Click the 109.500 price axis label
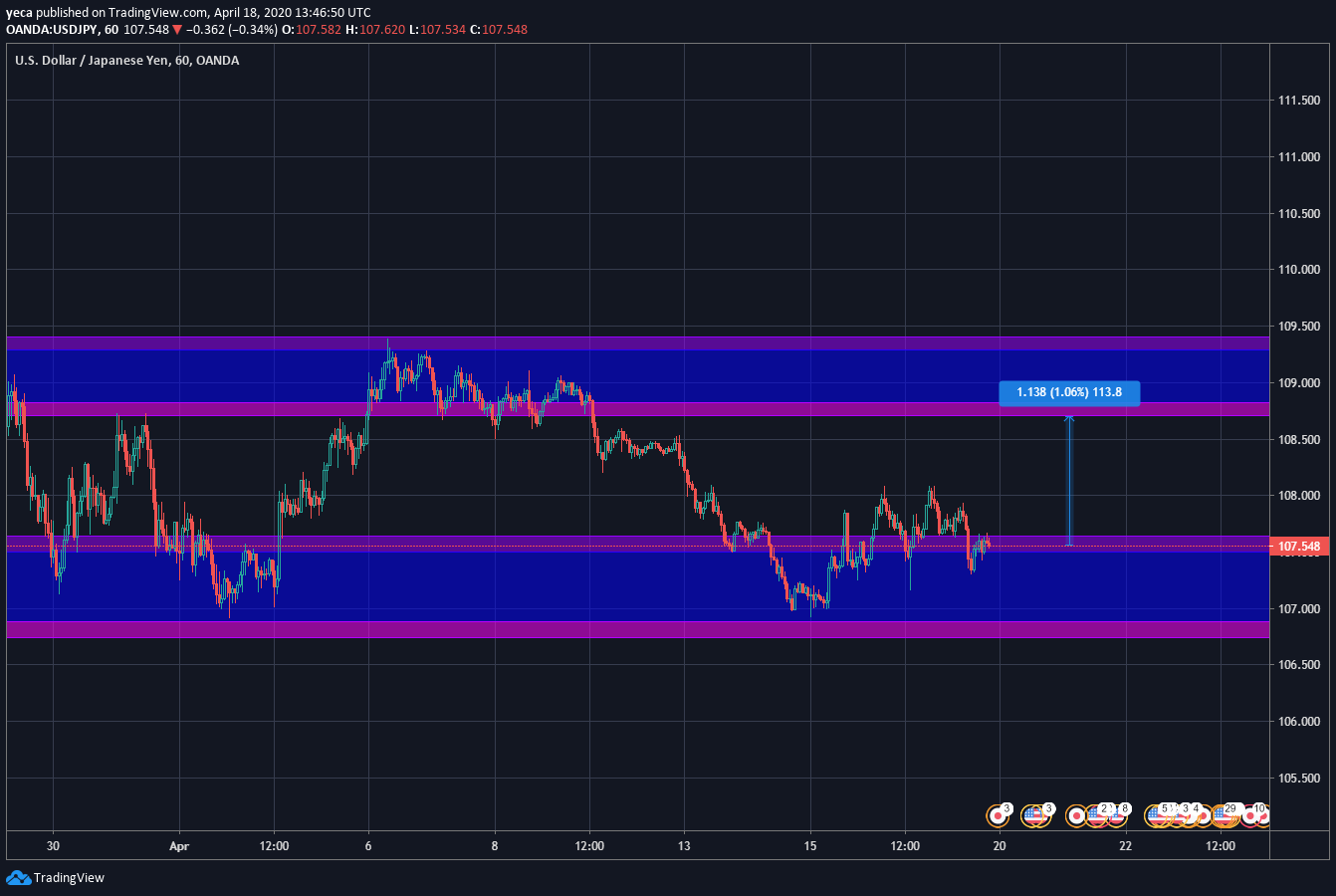Viewport: 1336px width, 896px height. [1299, 327]
